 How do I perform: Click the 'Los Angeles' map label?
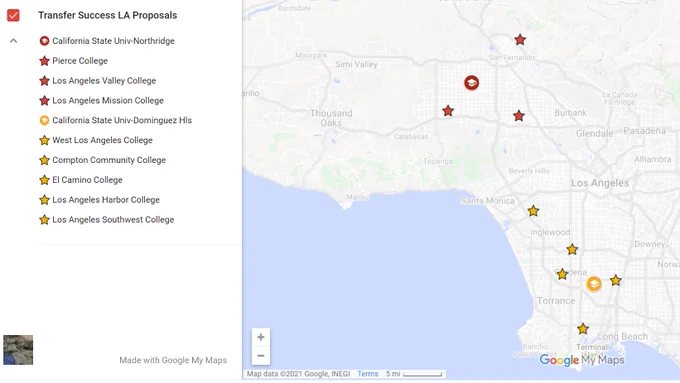(x=600, y=183)
